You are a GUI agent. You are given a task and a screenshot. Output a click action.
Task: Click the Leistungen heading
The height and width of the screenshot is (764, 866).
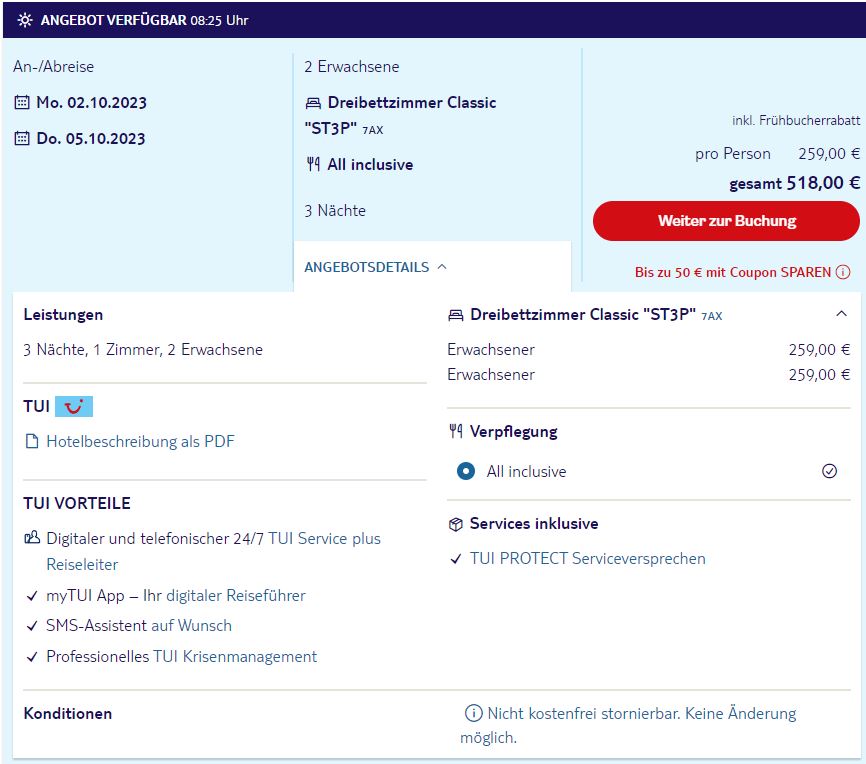tap(64, 315)
